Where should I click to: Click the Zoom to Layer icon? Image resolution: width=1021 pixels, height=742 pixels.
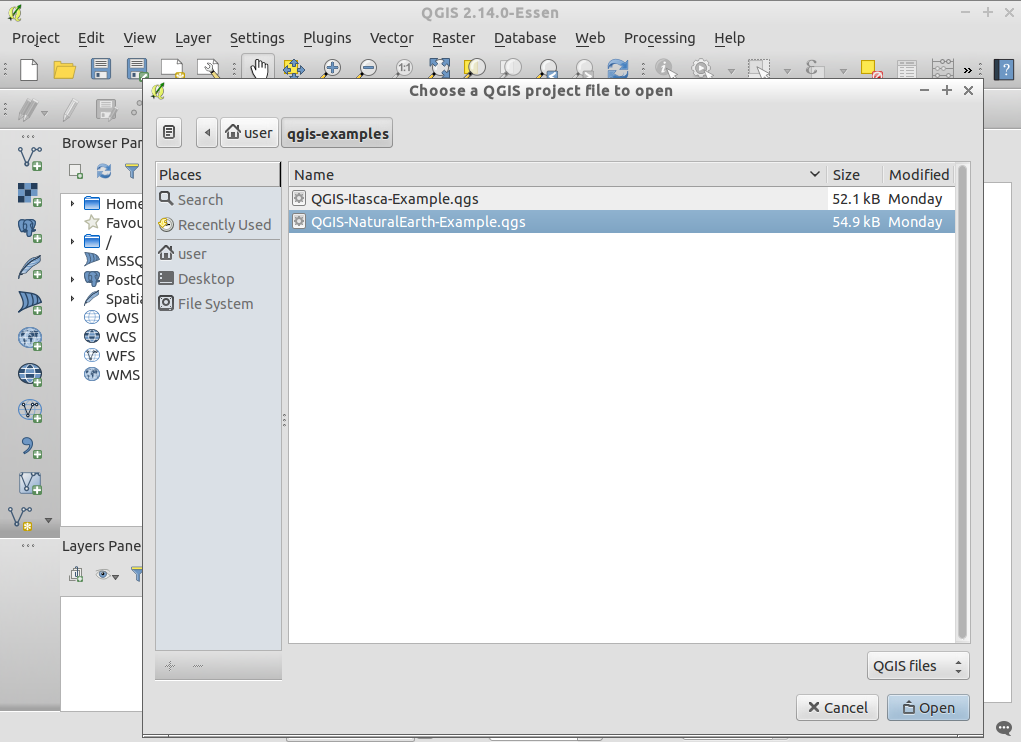tap(511, 68)
